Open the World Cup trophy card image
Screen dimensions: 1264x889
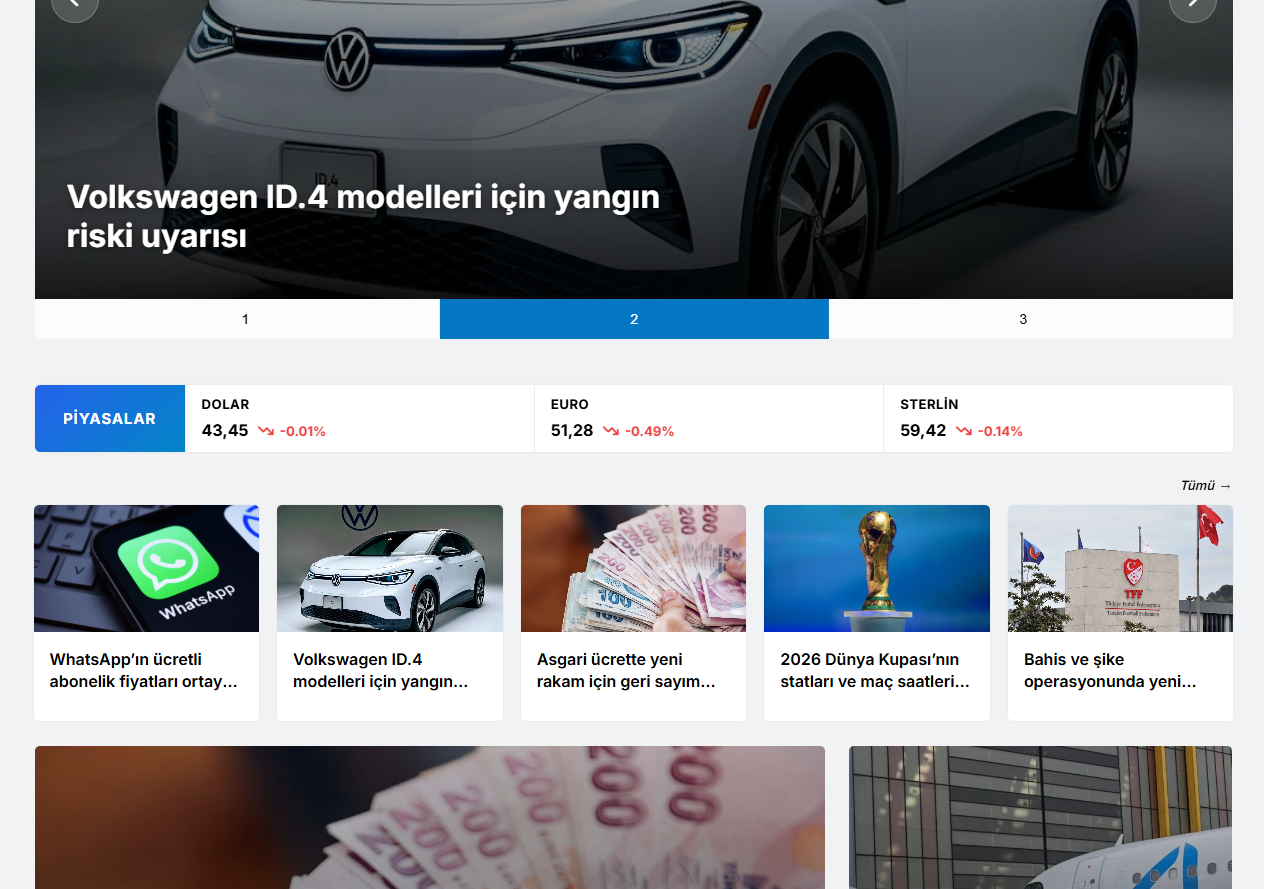tap(877, 568)
